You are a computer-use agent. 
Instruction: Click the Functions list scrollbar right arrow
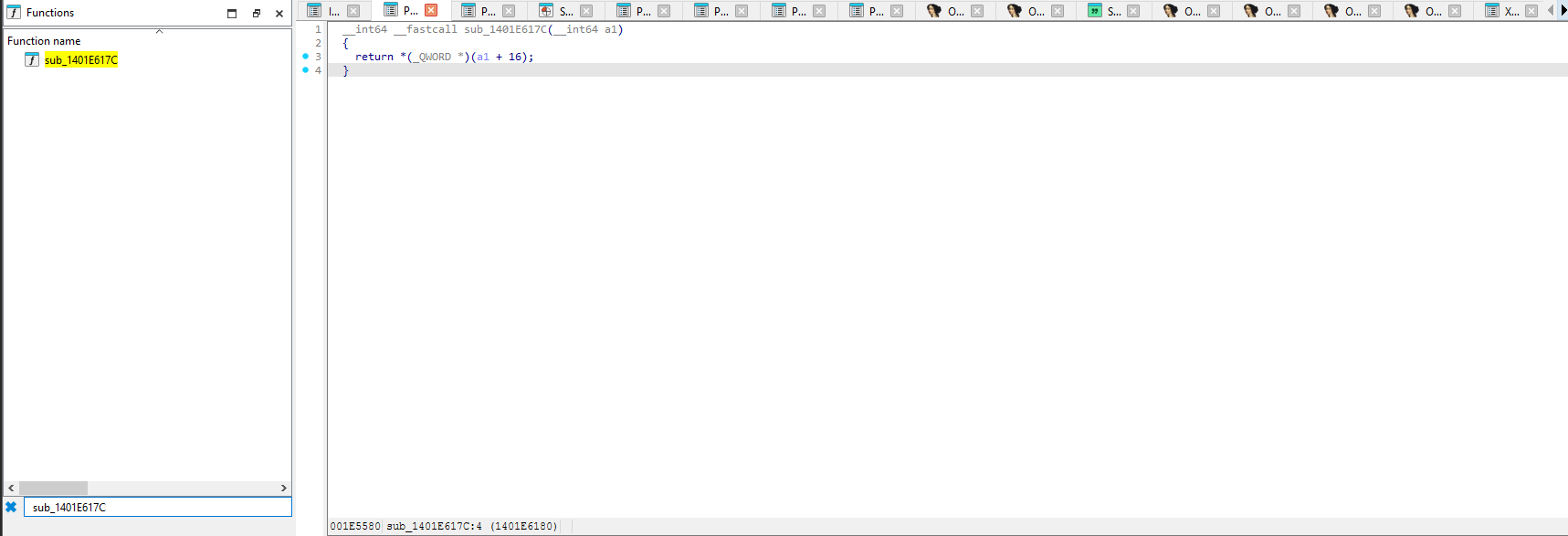[x=284, y=489]
